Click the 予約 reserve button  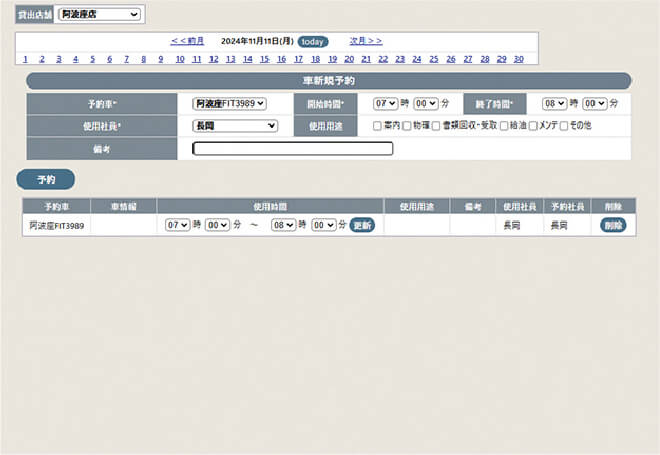(x=46, y=180)
